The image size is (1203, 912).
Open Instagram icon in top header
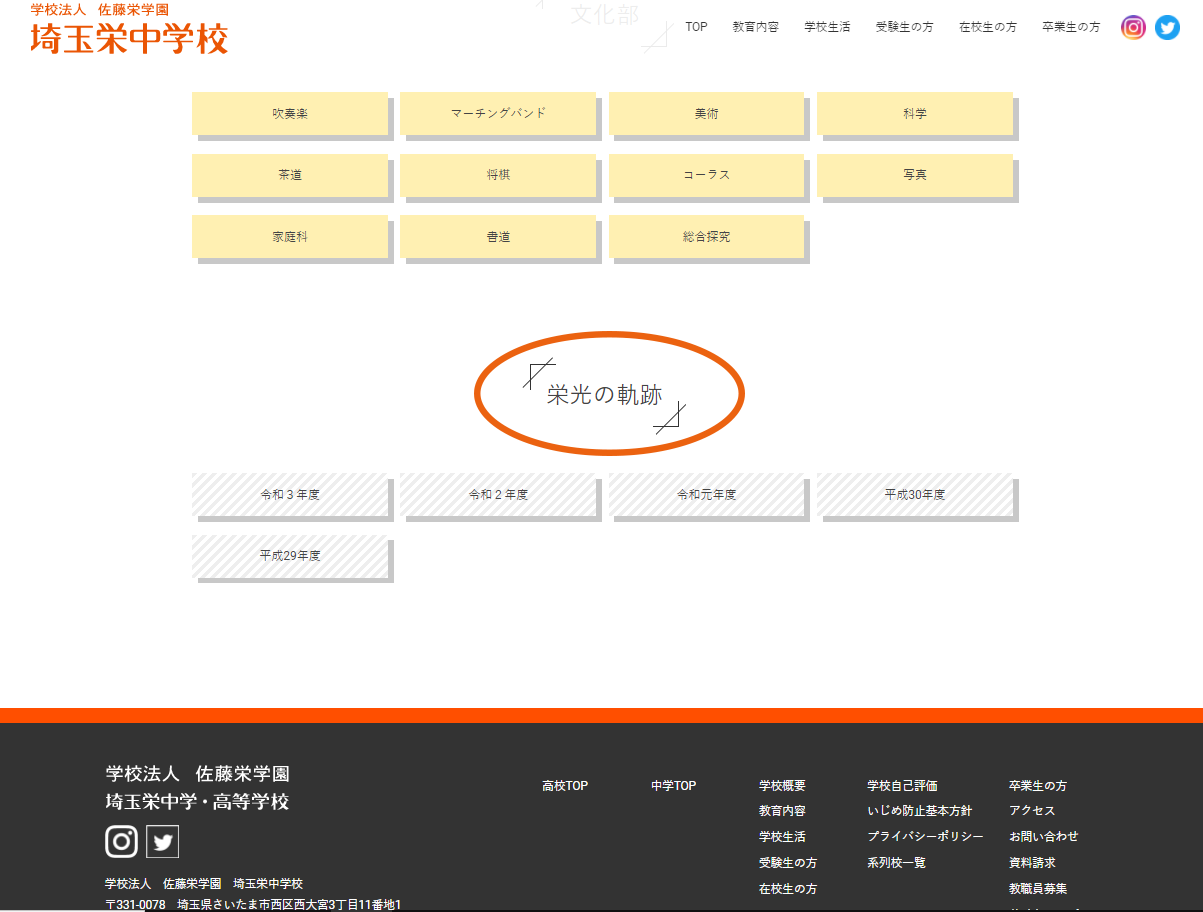[1133, 27]
